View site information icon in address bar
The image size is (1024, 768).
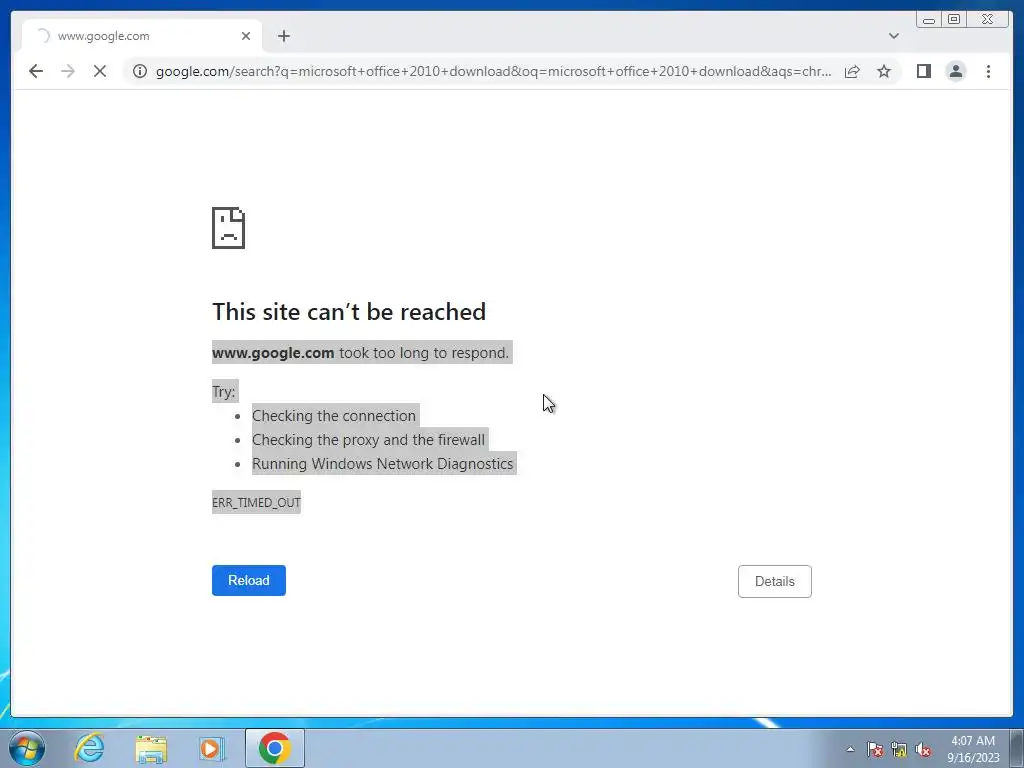click(140, 71)
